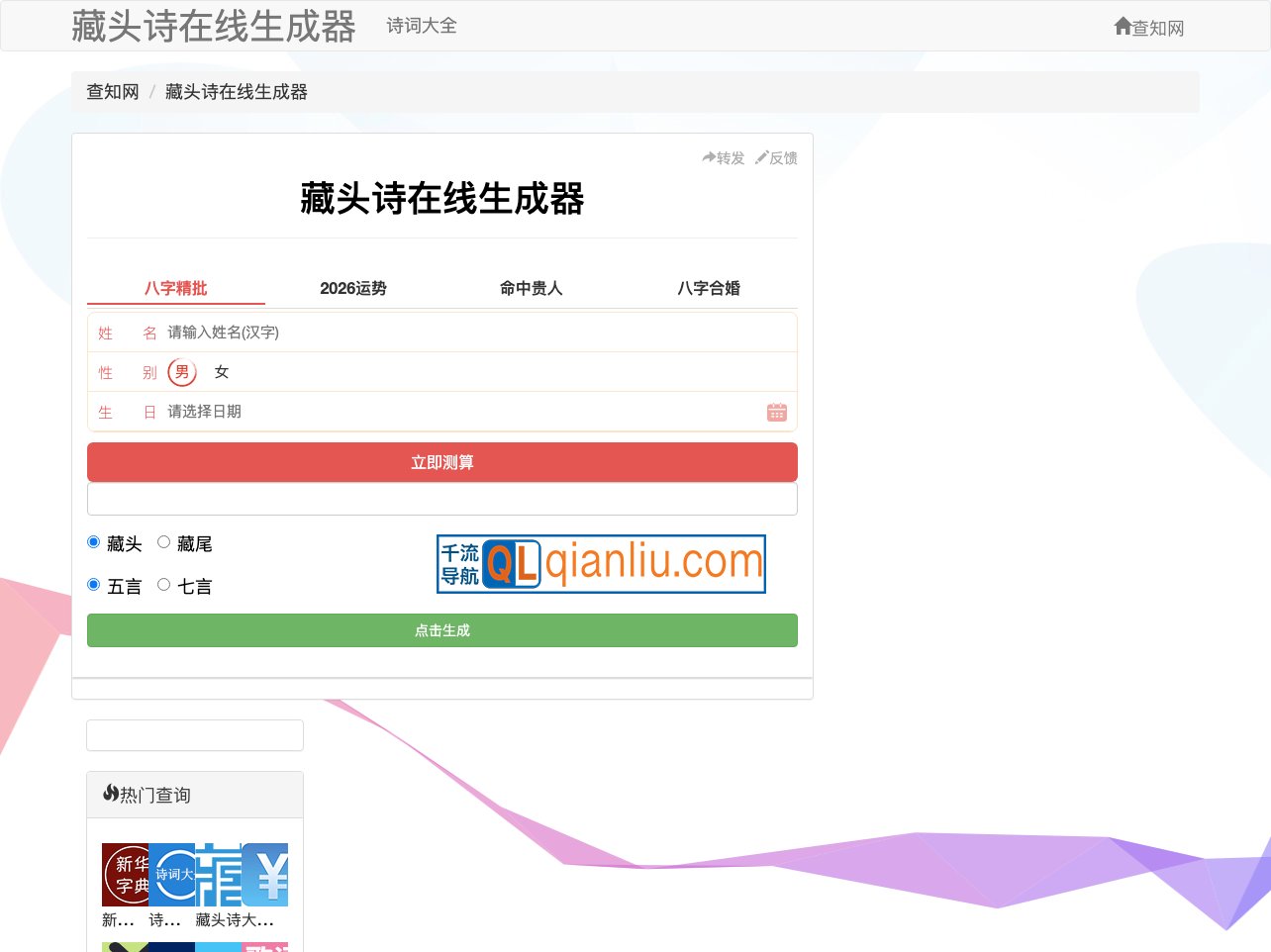Image resolution: width=1271 pixels, height=952 pixels.
Task: Click the green 点击生成 button
Action: coord(441,629)
